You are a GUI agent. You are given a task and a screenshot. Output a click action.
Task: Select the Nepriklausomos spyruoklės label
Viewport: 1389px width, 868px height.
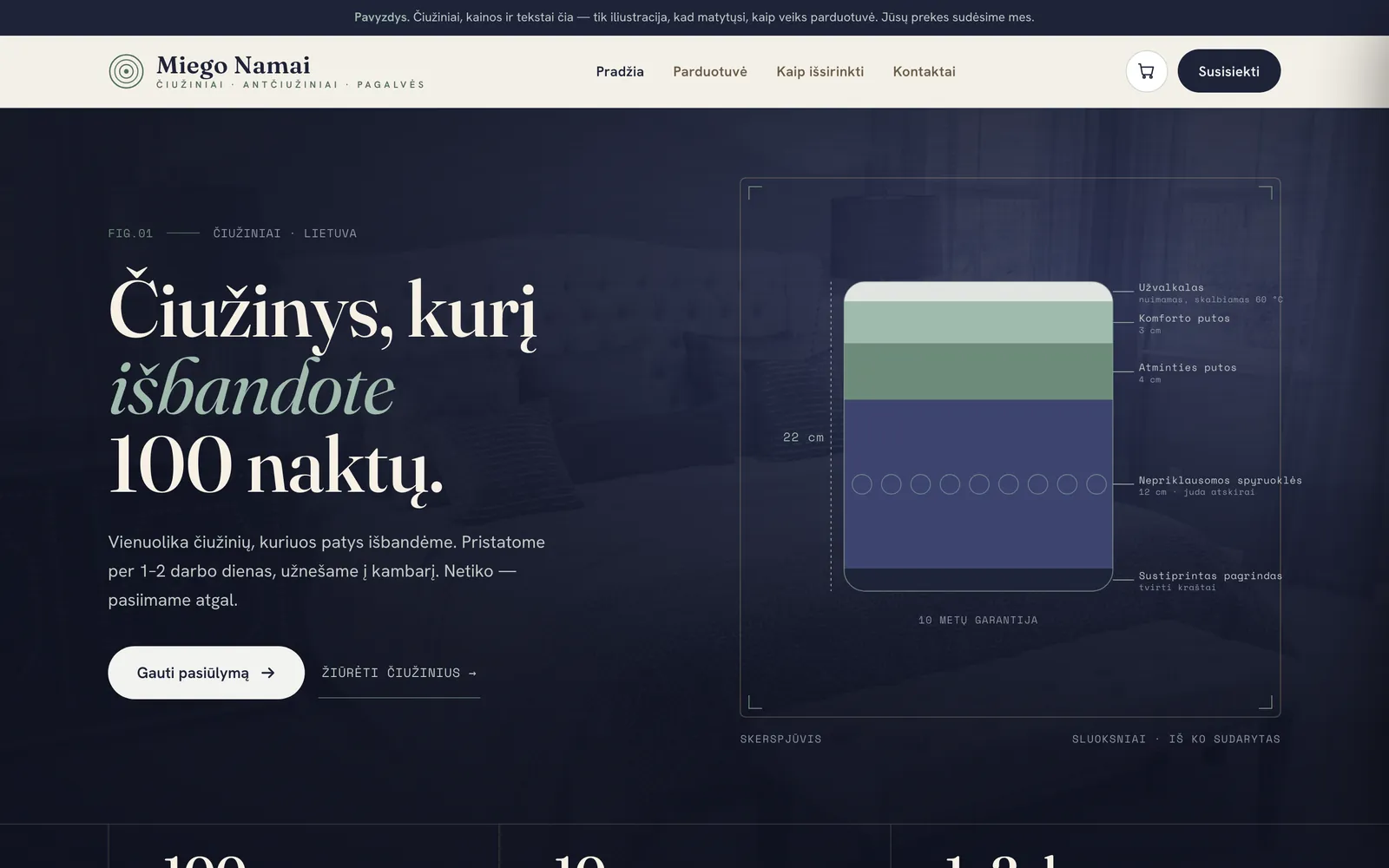click(1220, 480)
